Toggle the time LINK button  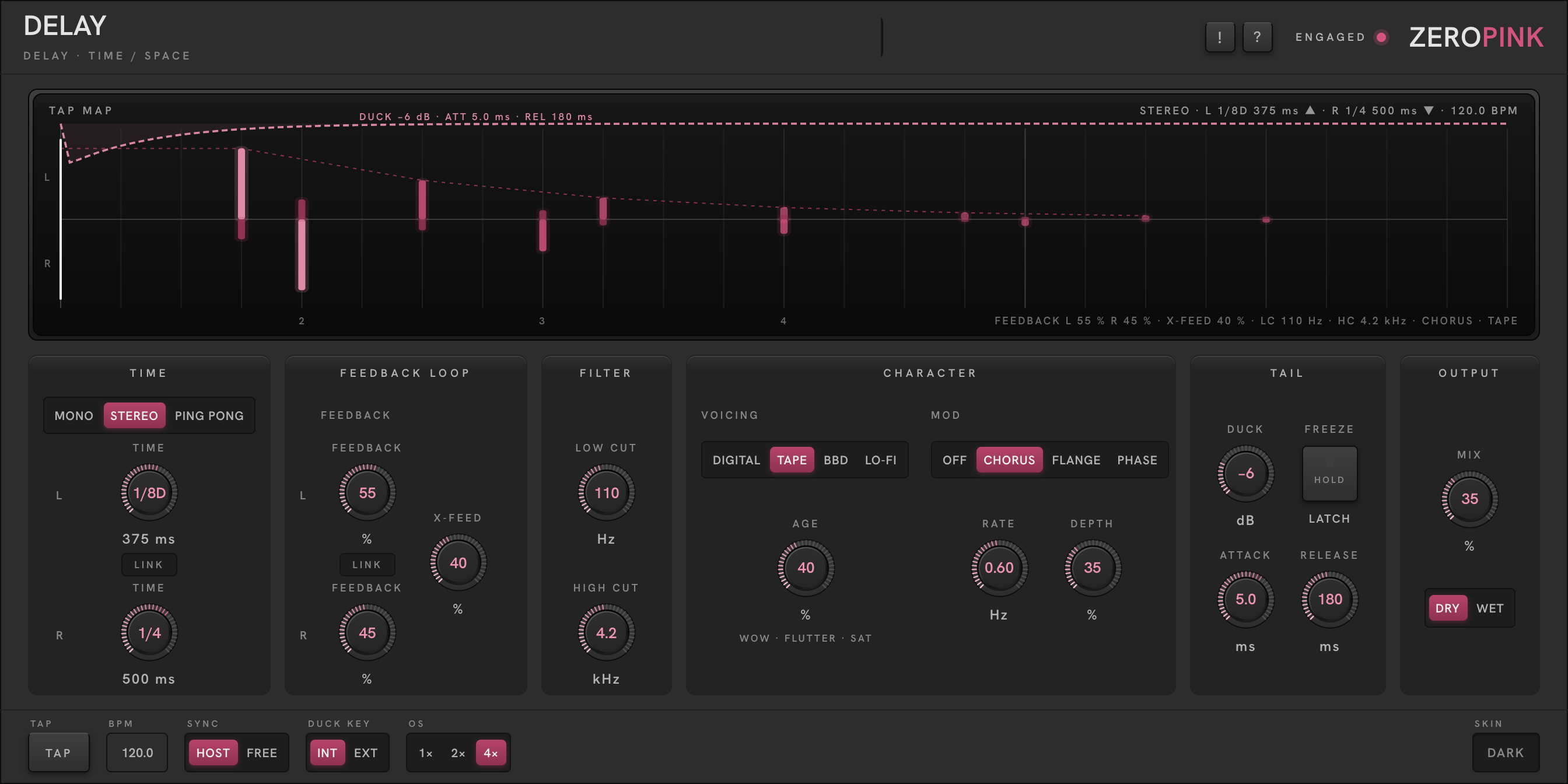(149, 564)
